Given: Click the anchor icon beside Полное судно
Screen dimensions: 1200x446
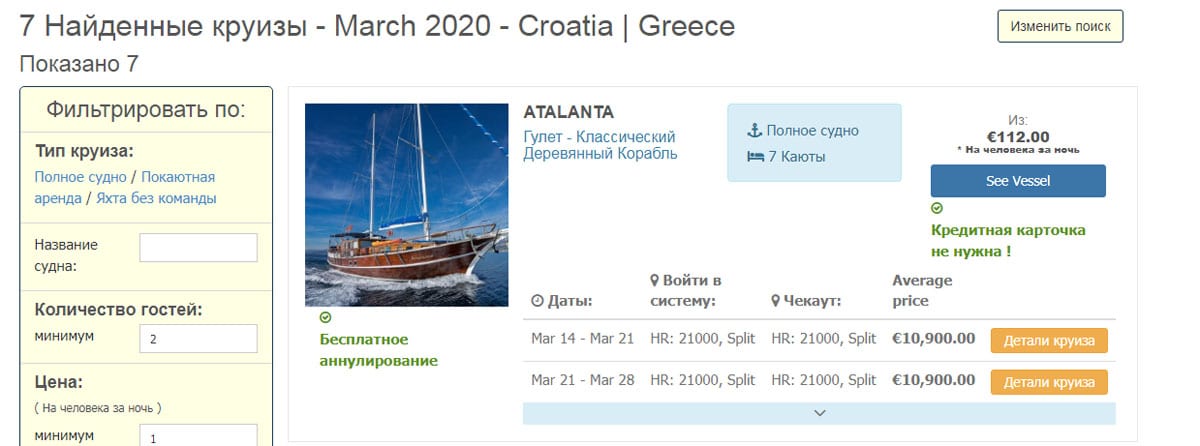Looking at the screenshot, I should tap(754, 131).
